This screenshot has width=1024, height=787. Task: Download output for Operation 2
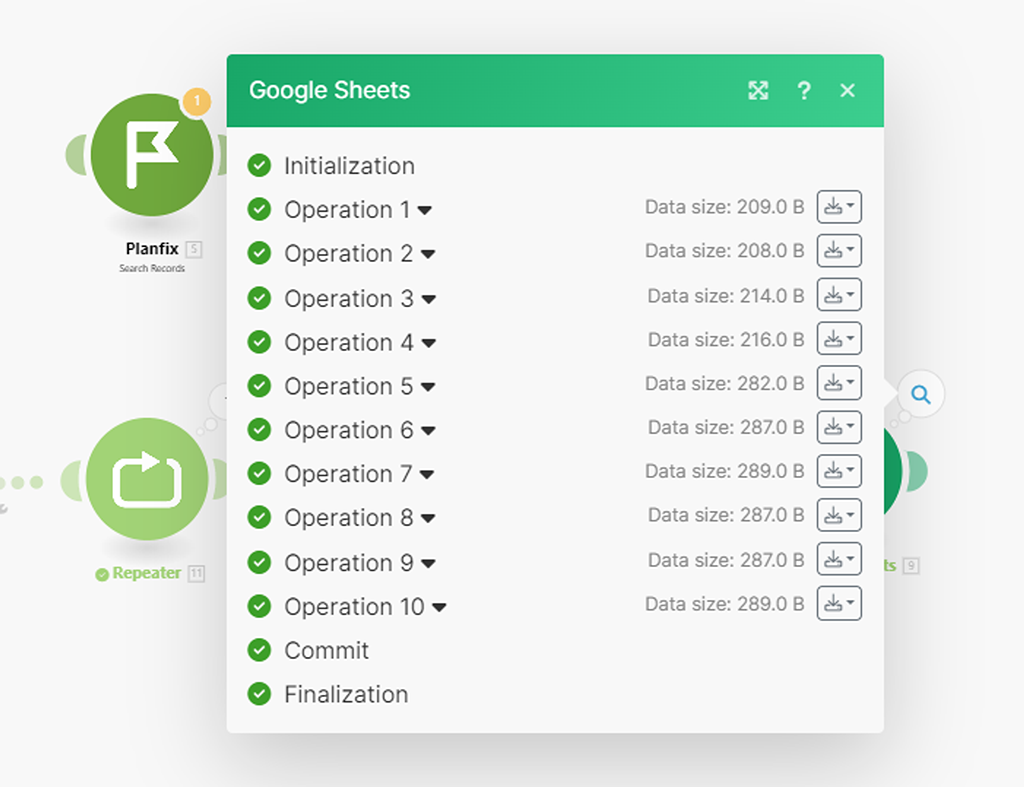pyautogui.click(x=839, y=251)
